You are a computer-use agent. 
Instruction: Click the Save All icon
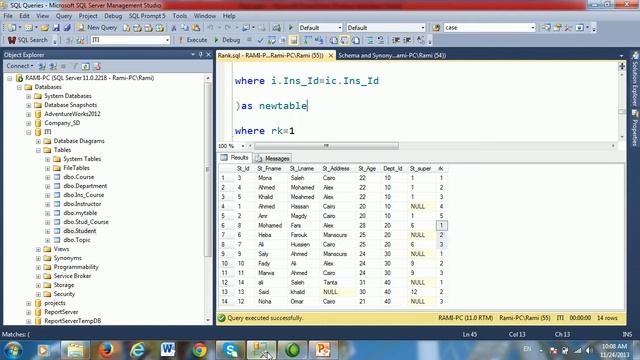click(67, 28)
